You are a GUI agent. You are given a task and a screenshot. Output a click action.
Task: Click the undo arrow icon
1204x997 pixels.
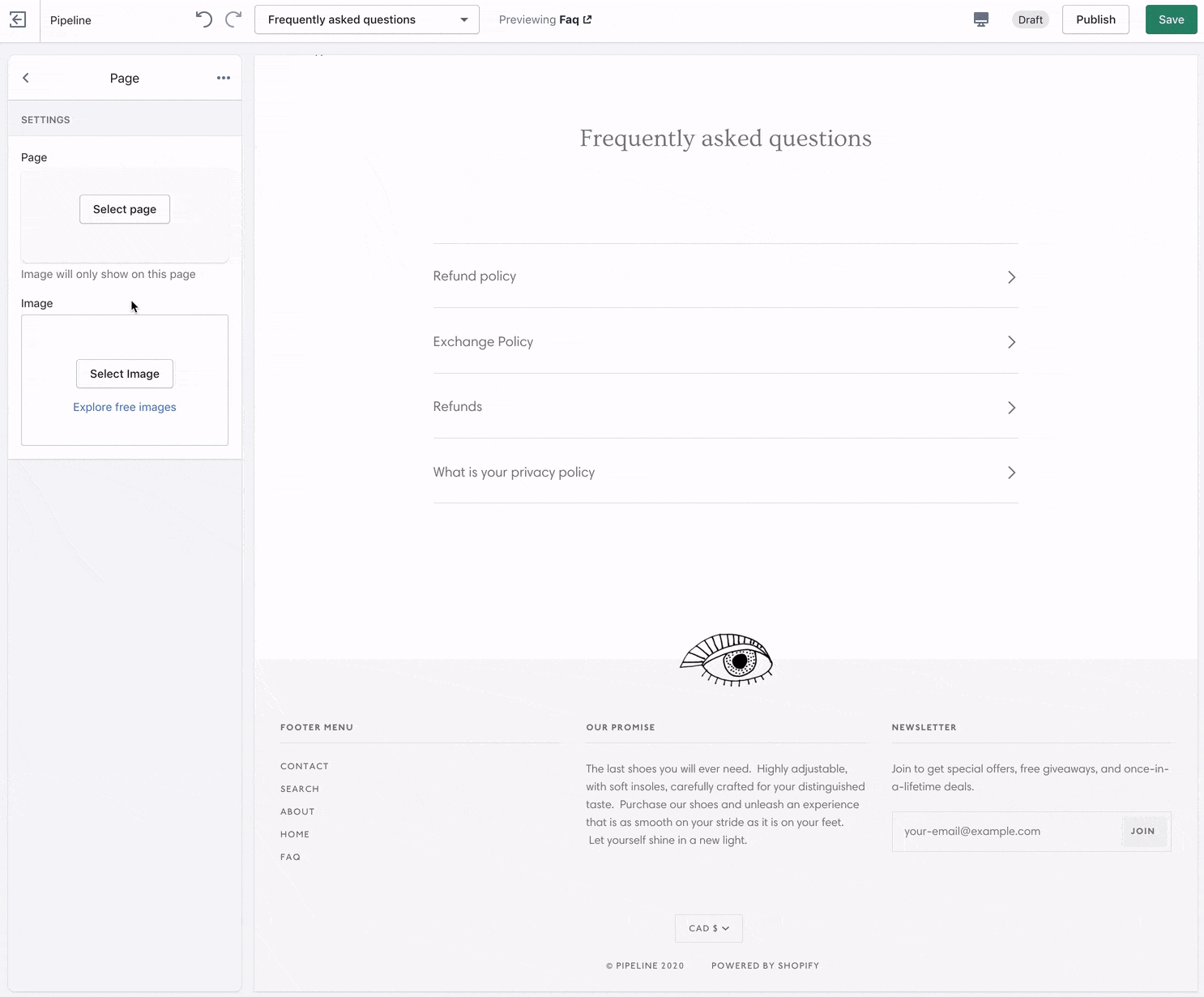[x=204, y=19]
